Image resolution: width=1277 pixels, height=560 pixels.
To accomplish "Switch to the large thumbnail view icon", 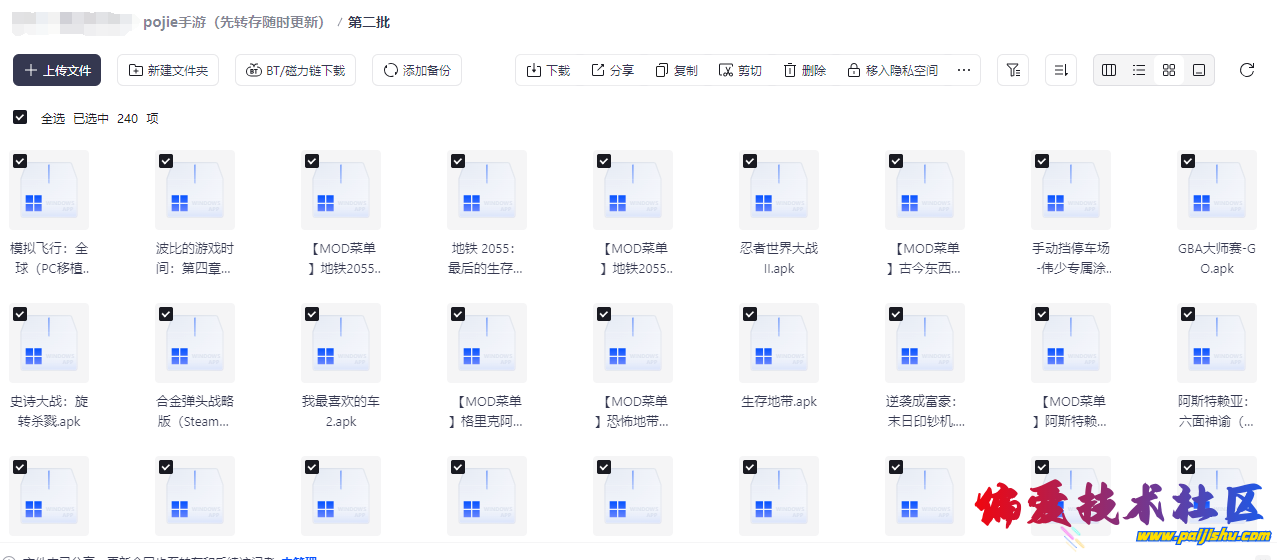I will pos(1199,70).
